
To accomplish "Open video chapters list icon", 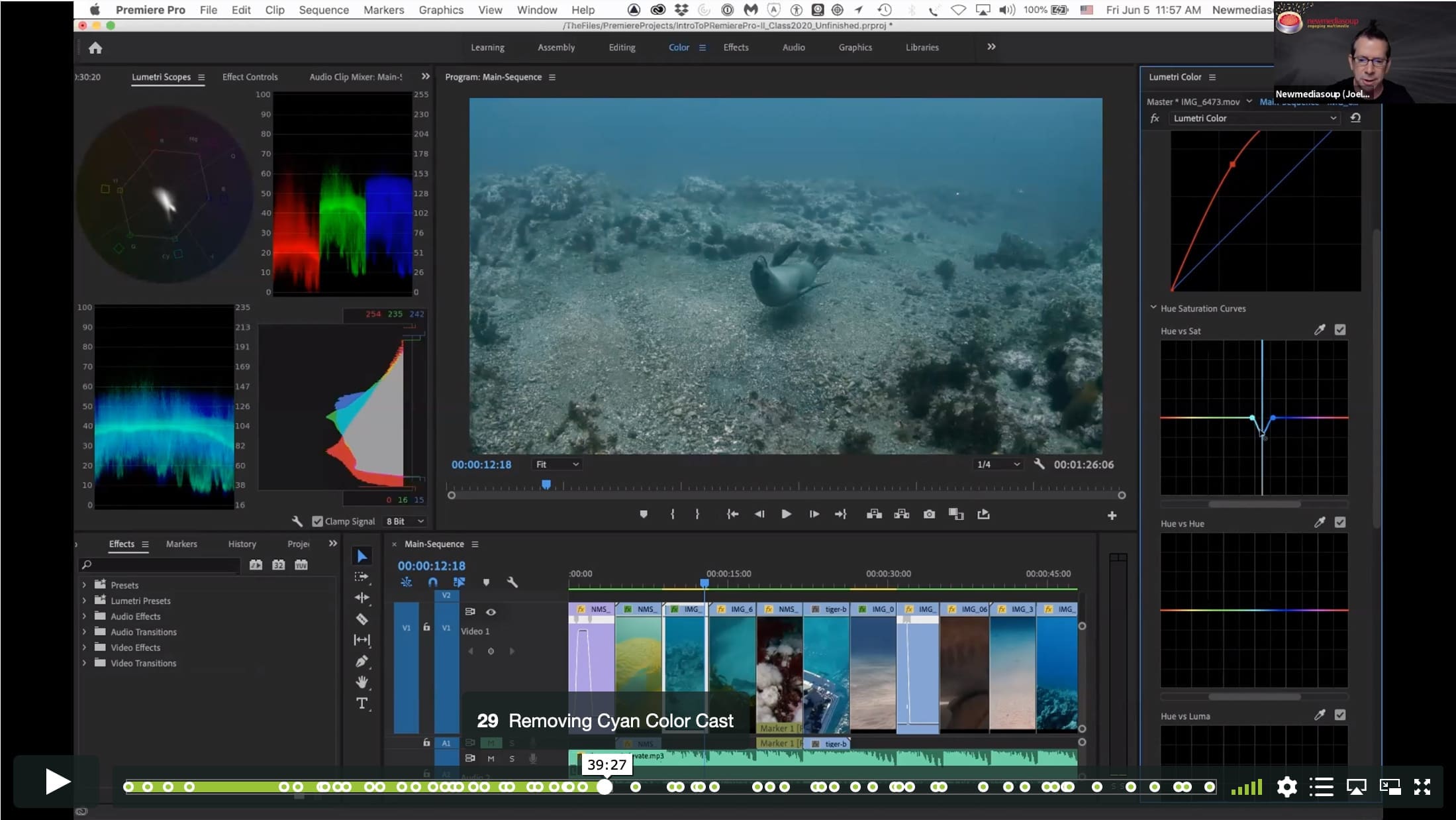I will coord(1321,787).
